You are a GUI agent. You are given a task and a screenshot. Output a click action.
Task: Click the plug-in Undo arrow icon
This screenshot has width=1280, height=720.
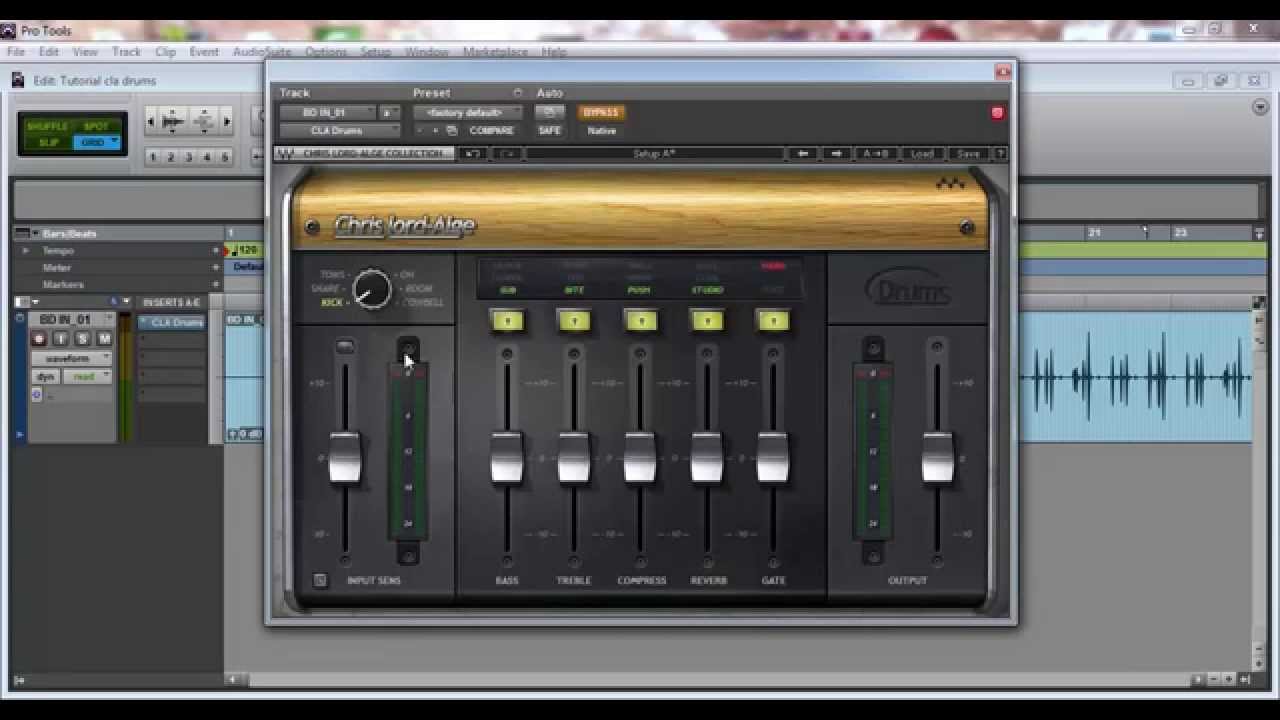click(473, 153)
